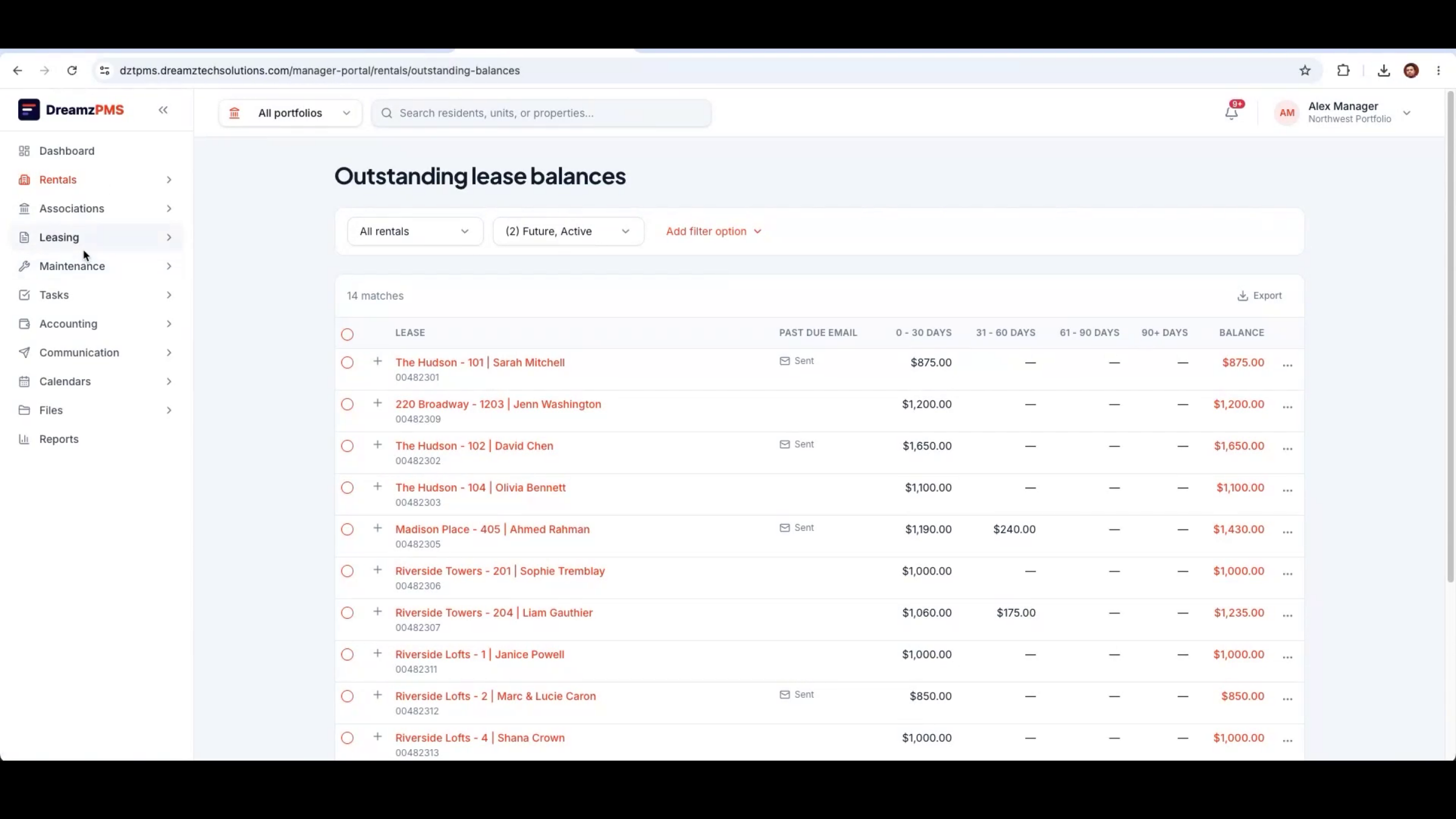Open more actions for Marc & Lucie Caron lease
The width and height of the screenshot is (1456, 819).
click(x=1287, y=698)
